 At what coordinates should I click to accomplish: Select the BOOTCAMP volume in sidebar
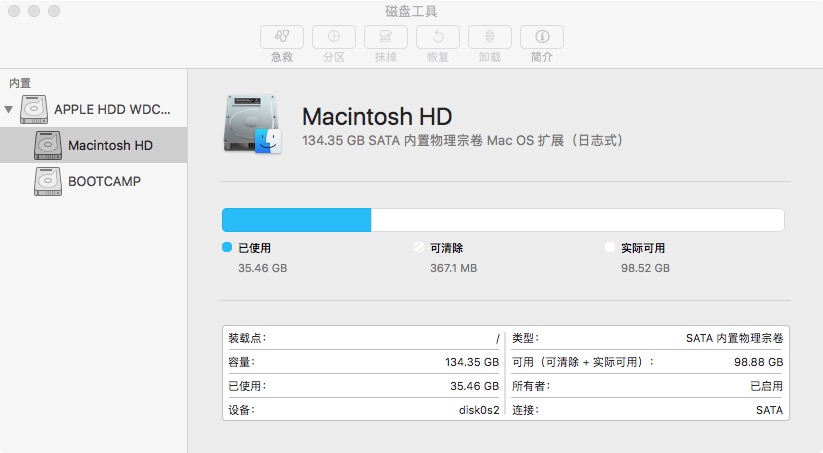[104, 181]
